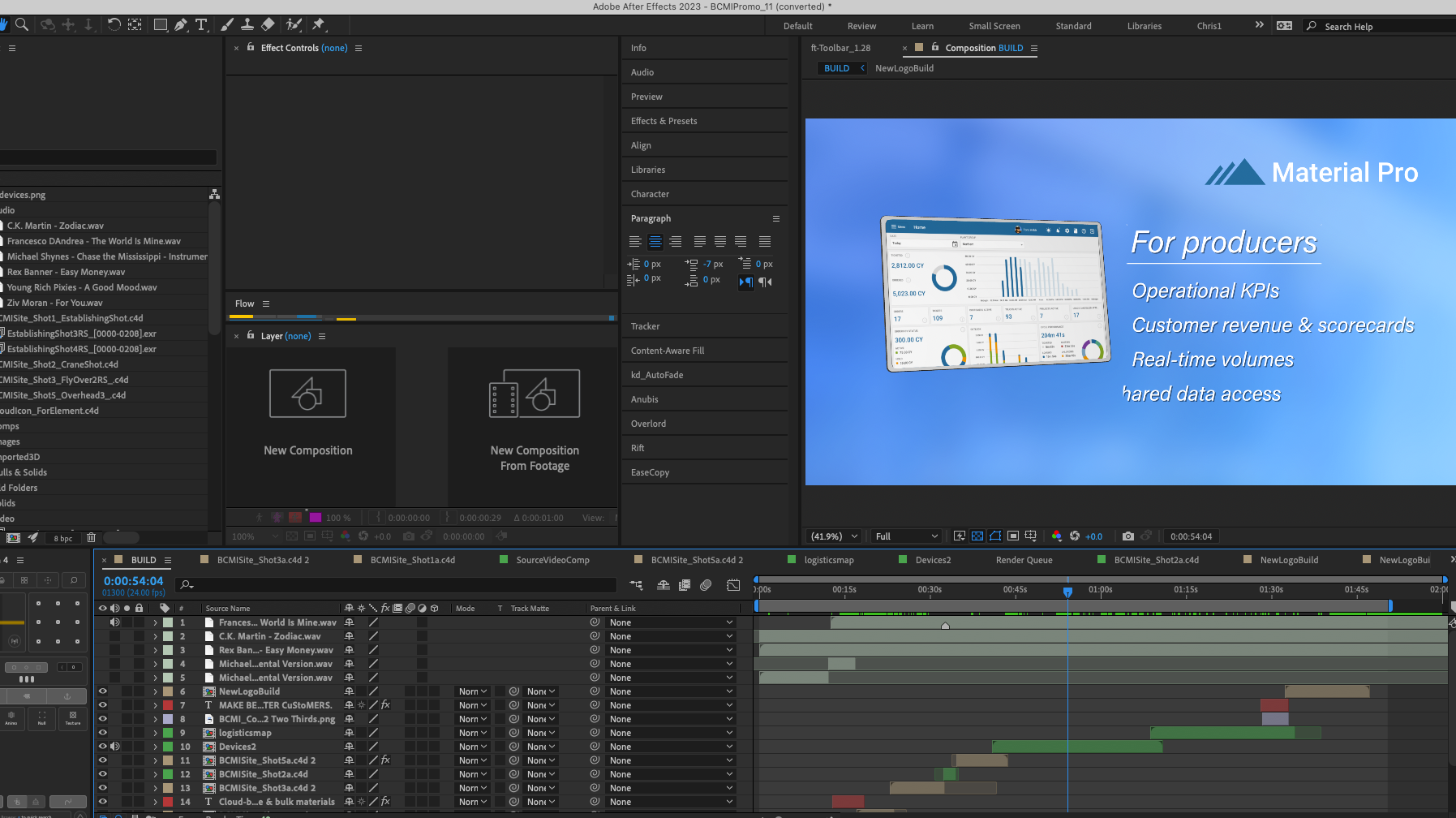
Task: Open the Render Queue tab
Action: coord(1024,560)
